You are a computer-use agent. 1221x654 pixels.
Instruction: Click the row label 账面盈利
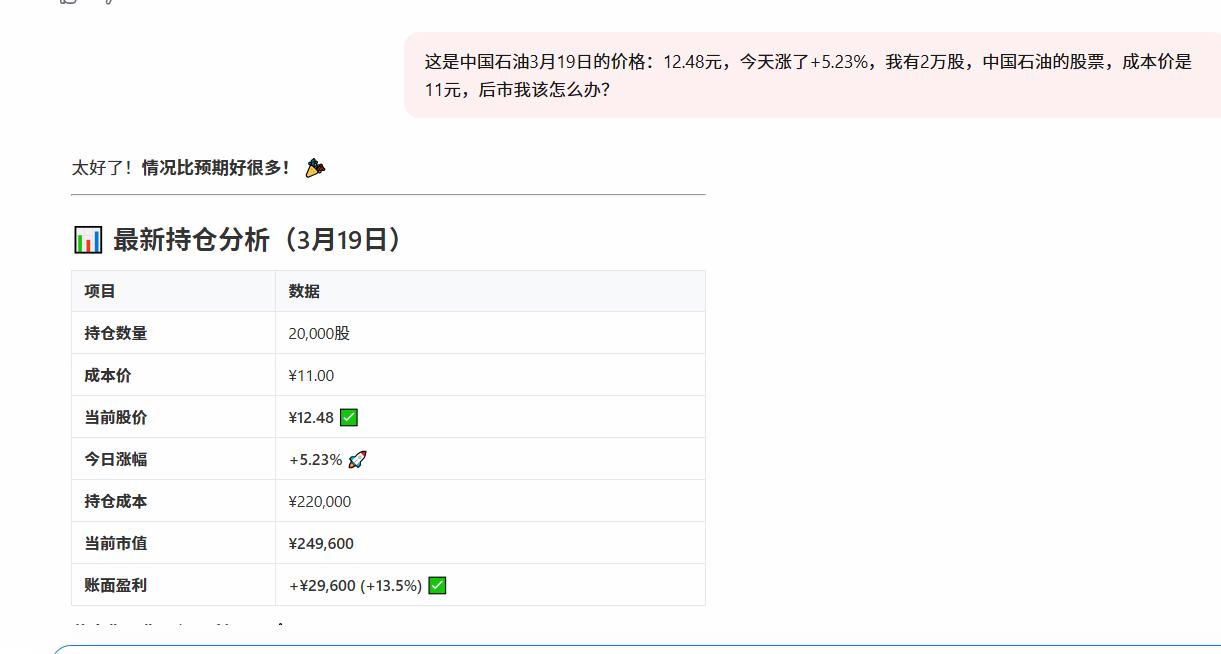click(x=115, y=585)
